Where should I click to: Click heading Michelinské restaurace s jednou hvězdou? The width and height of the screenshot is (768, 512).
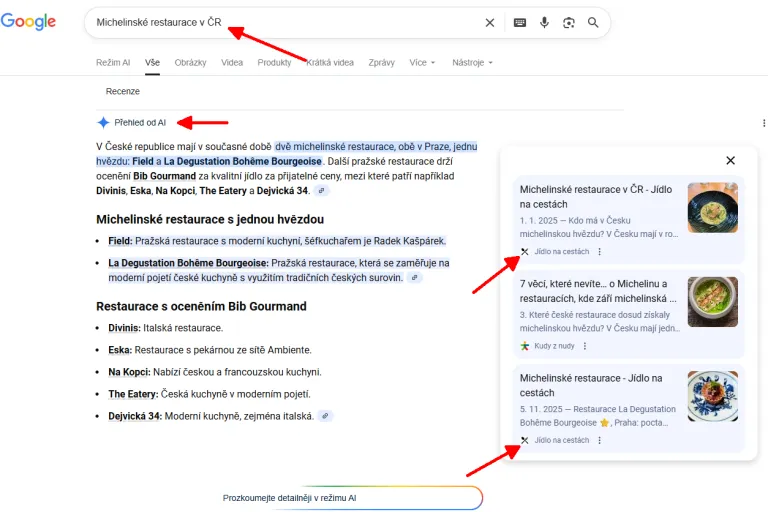point(210,219)
